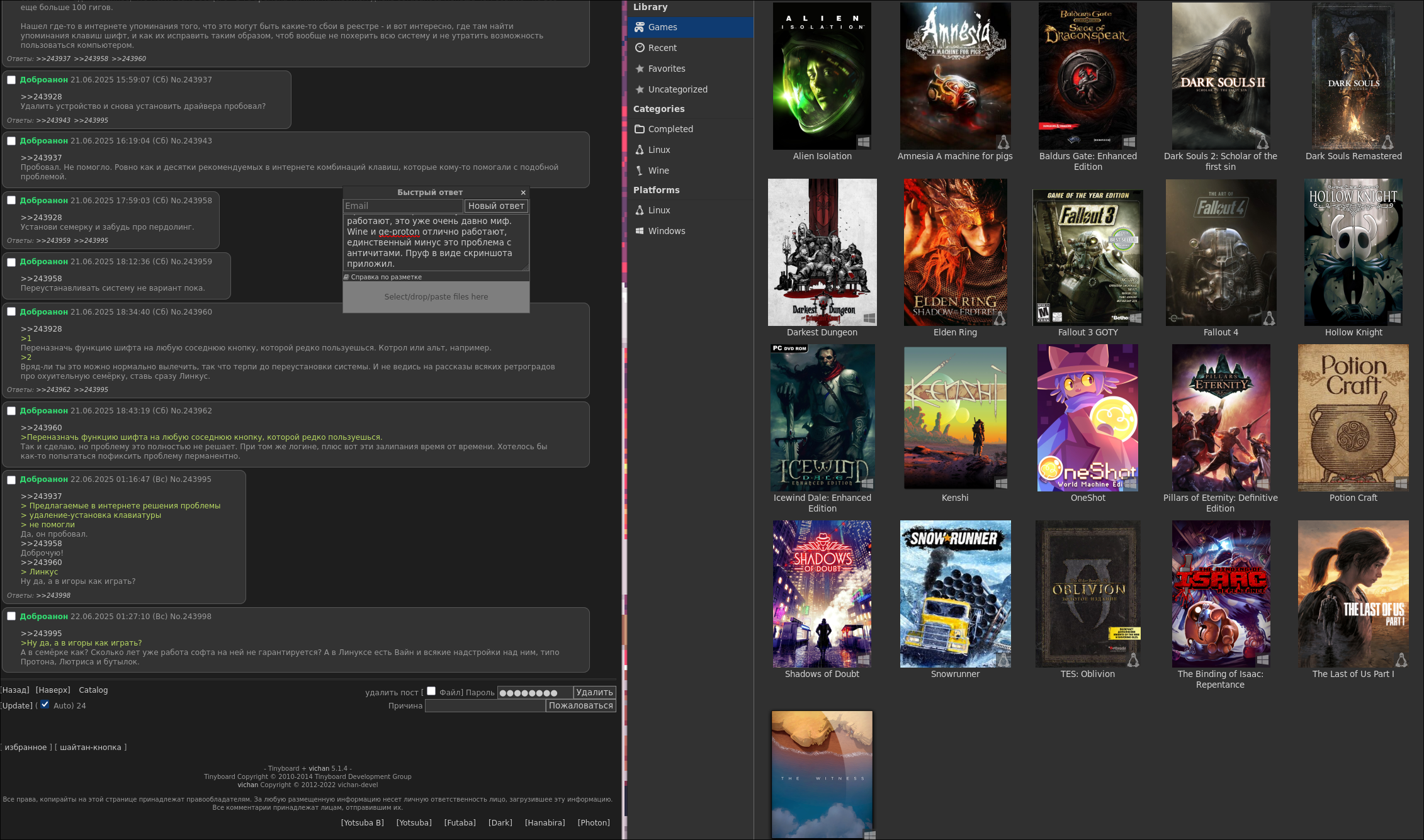Select the Windows platform filter
Image resolution: width=1424 pixels, height=840 pixels.
(x=691, y=231)
